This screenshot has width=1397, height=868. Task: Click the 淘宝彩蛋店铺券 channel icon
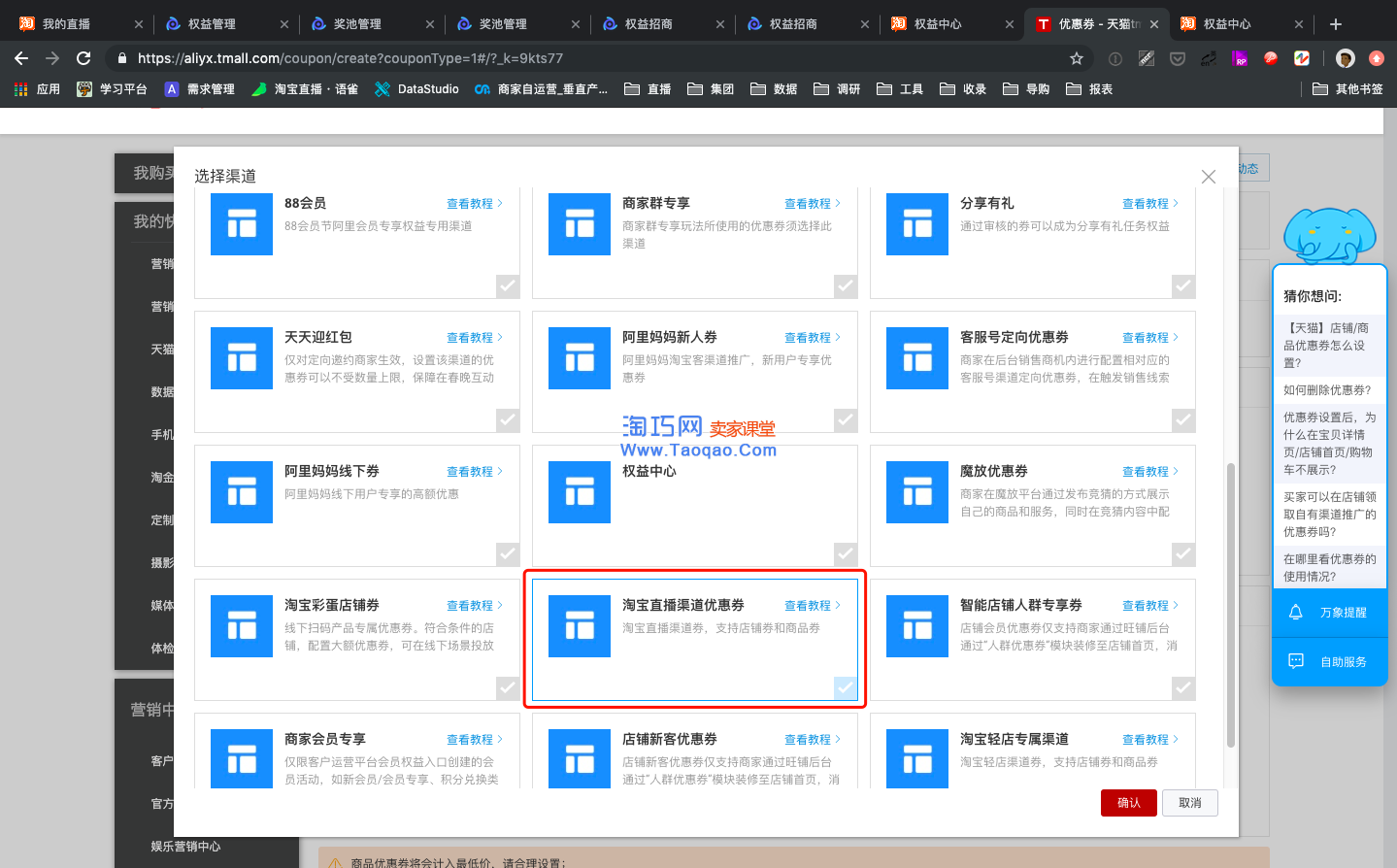coord(242,626)
